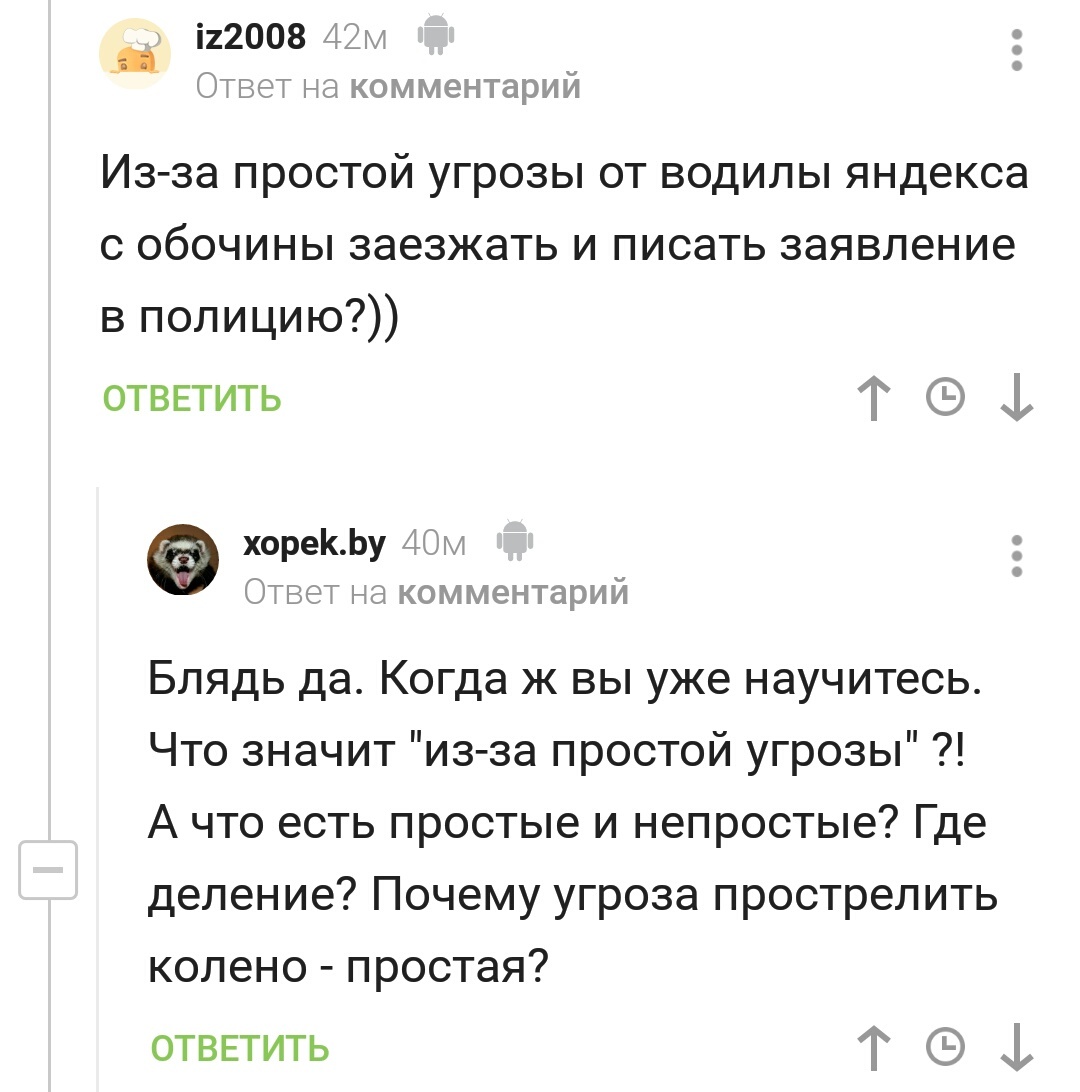Click the username хорек.by
The width and height of the screenshot is (1080, 1092).
click(x=315, y=543)
